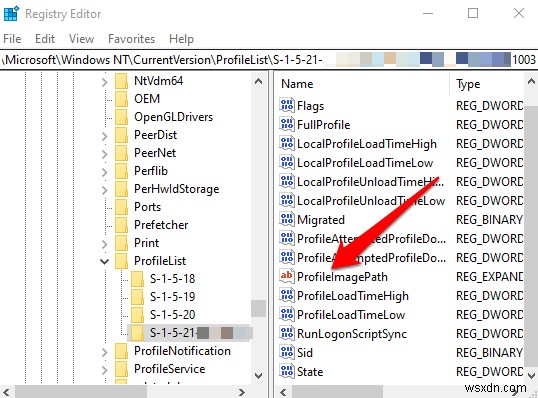
Task: Expand the PeerDist key
Action: click(x=105, y=136)
